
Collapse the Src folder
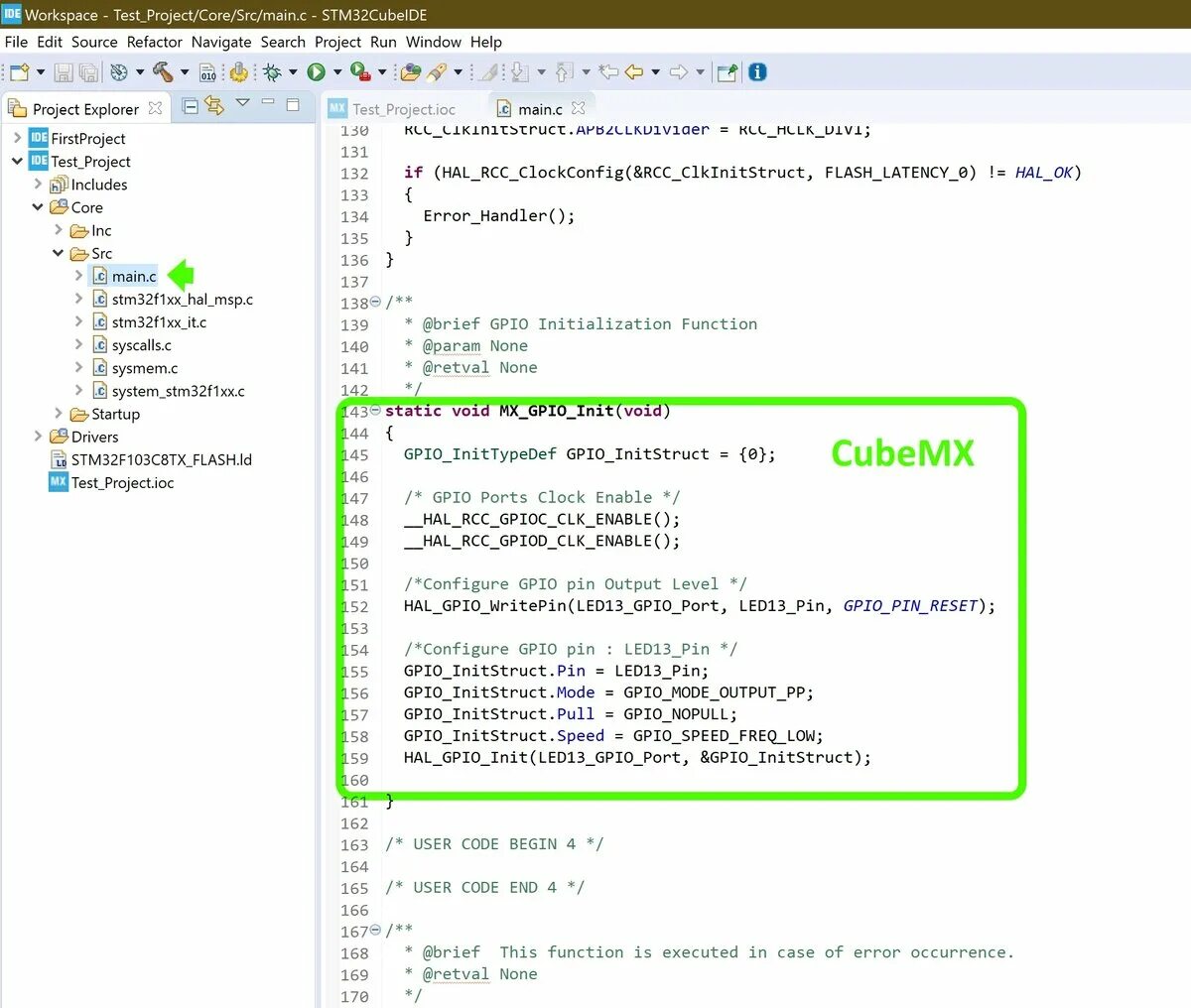tap(59, 253)
